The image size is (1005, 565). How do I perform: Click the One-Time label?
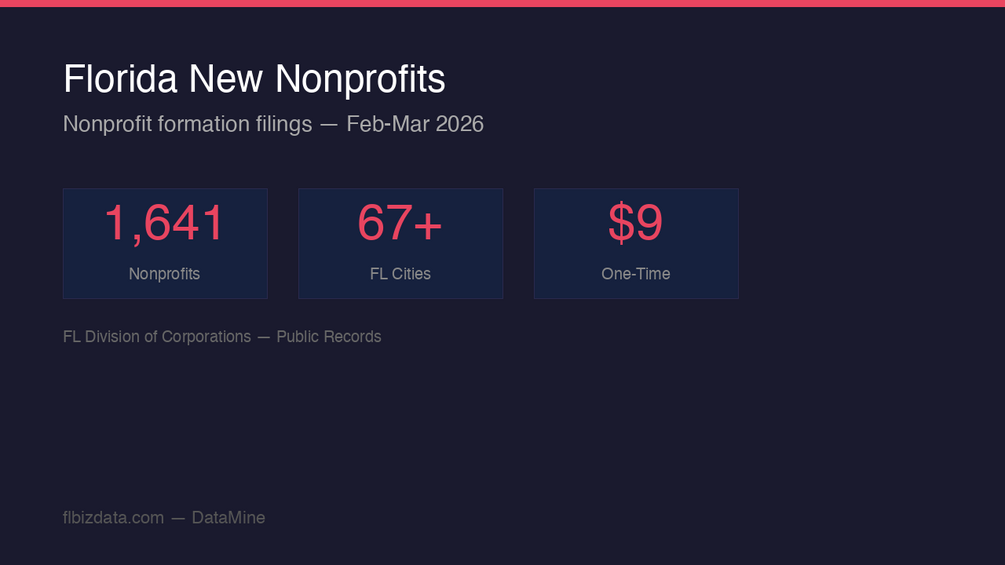(x=636, y=274)
